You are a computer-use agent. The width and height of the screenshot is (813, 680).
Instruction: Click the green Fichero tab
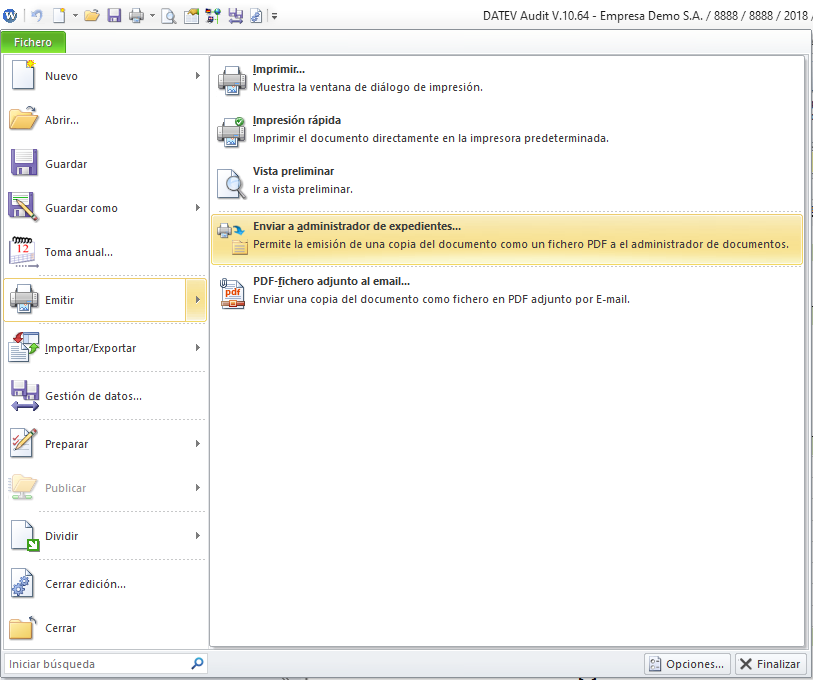point(33,42)
